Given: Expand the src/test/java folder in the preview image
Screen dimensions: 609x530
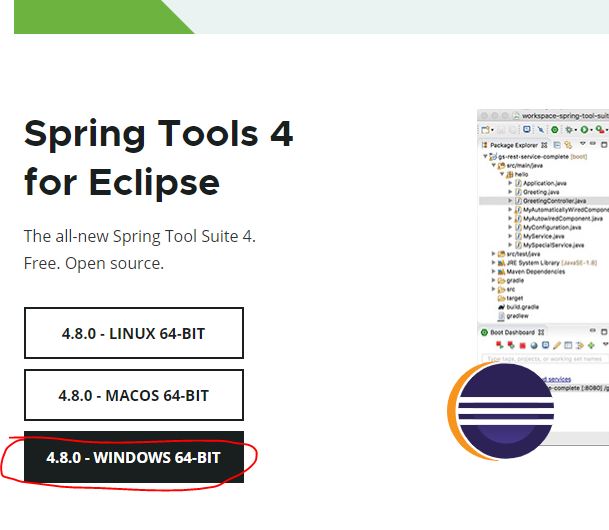Looking at the screenshot, I should [494, 254].
